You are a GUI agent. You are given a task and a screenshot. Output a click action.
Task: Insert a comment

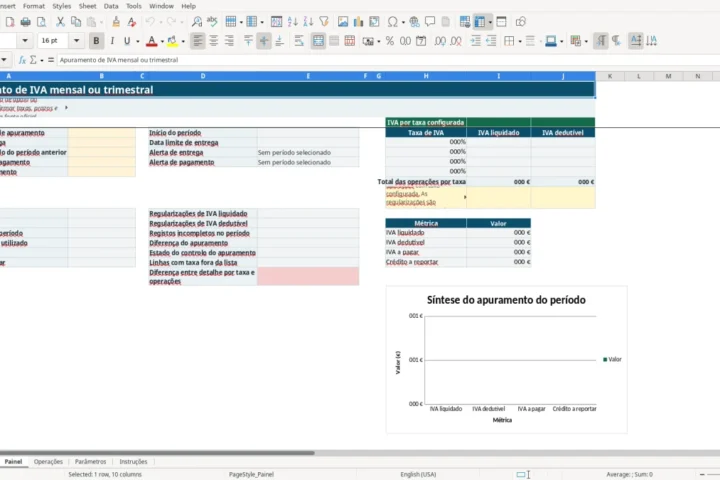click(430, 22)
